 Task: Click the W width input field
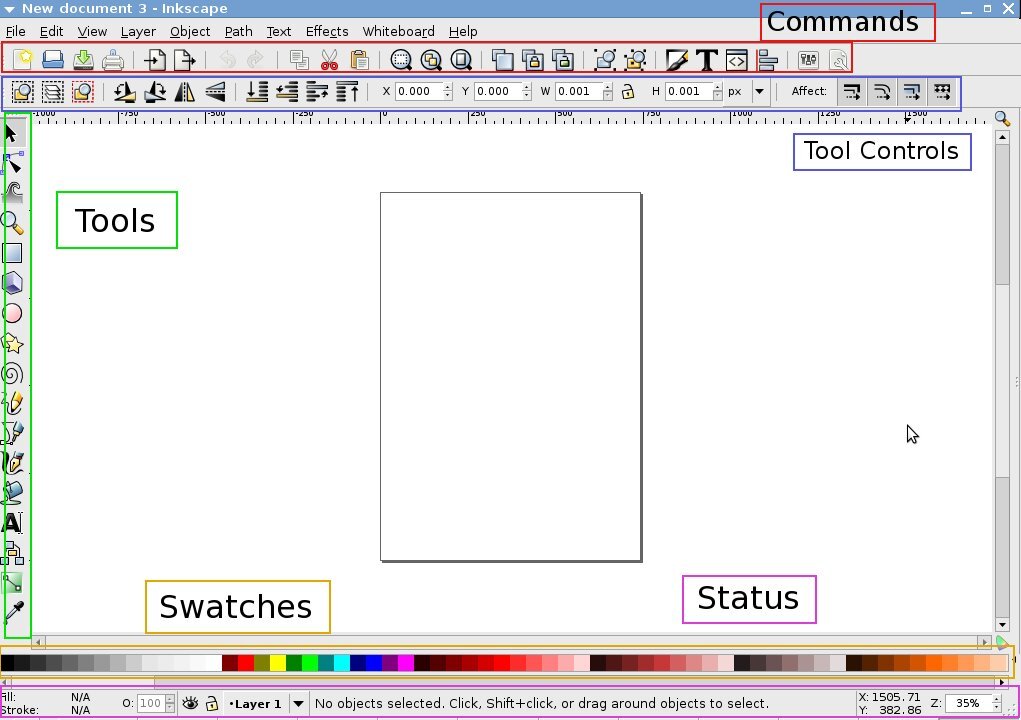pyautogui.click(x=579, y=91)
